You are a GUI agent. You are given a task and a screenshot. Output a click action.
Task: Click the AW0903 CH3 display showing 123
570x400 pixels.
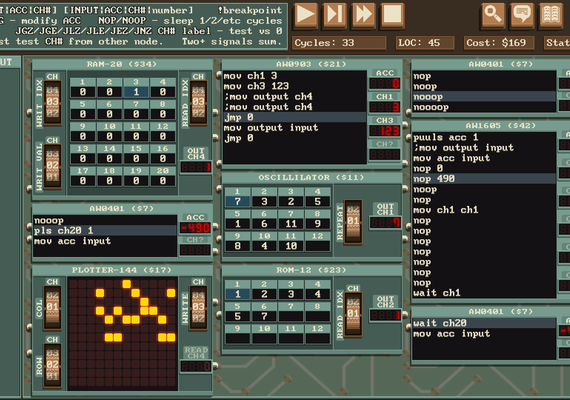(385, 131)
